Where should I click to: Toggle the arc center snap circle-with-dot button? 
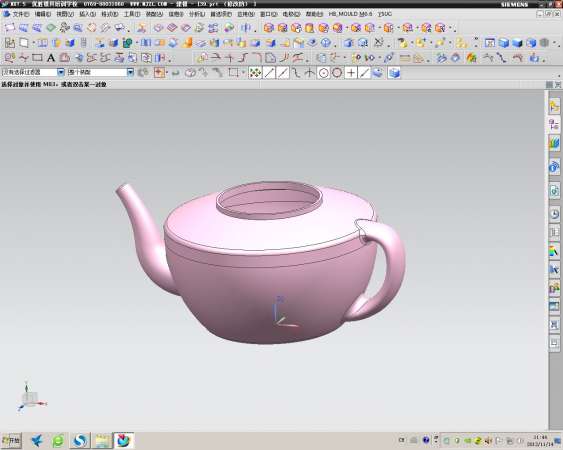point(323,73)
